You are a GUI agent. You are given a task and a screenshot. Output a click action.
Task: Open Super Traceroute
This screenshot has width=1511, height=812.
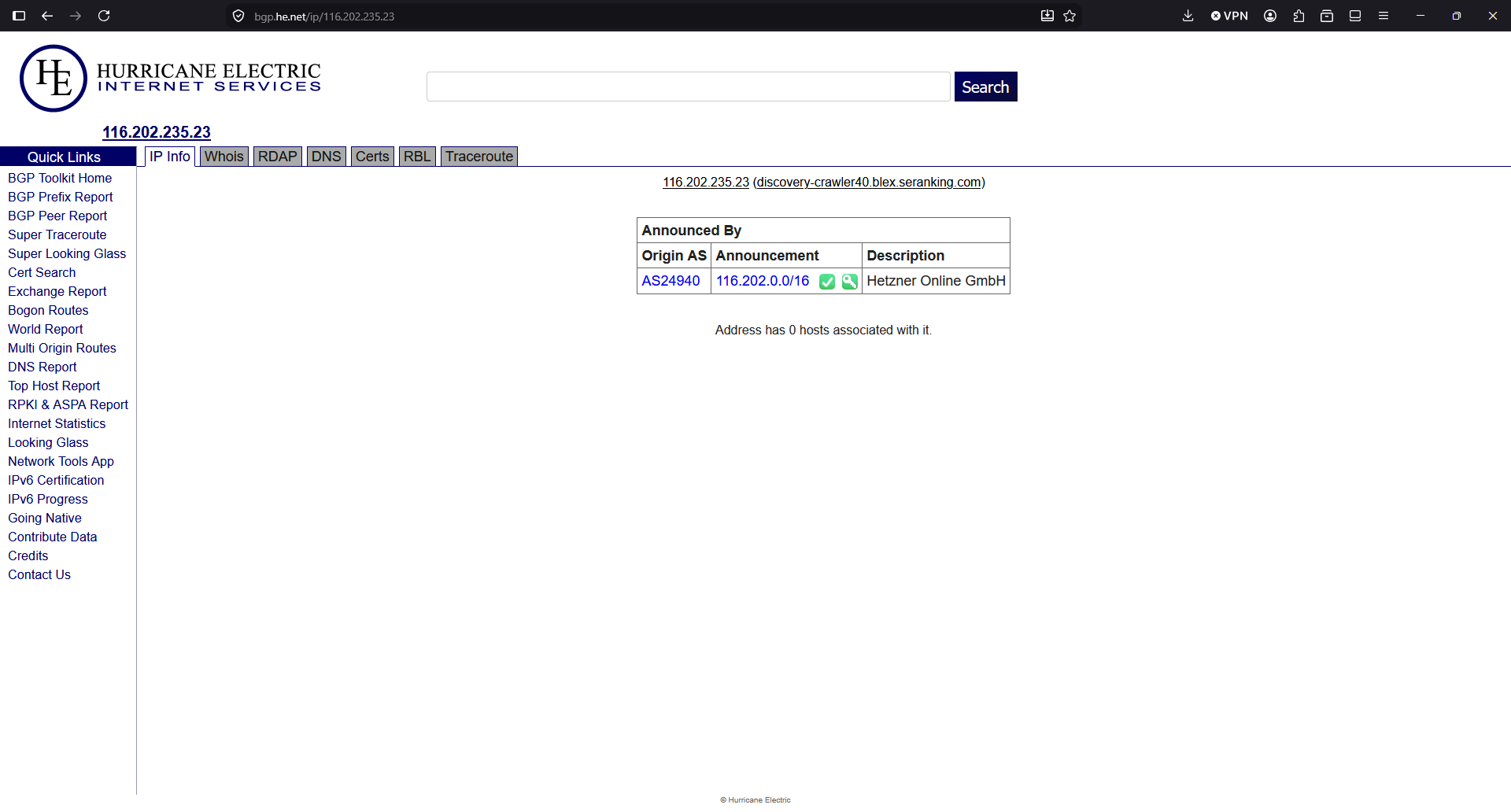[x=57, y=234]
